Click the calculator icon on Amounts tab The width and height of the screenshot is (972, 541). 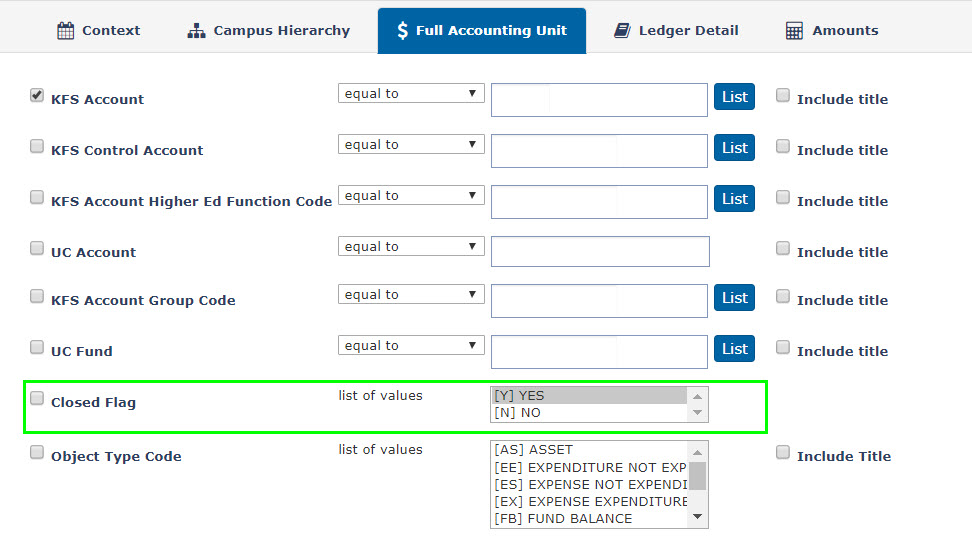point(794,30)
